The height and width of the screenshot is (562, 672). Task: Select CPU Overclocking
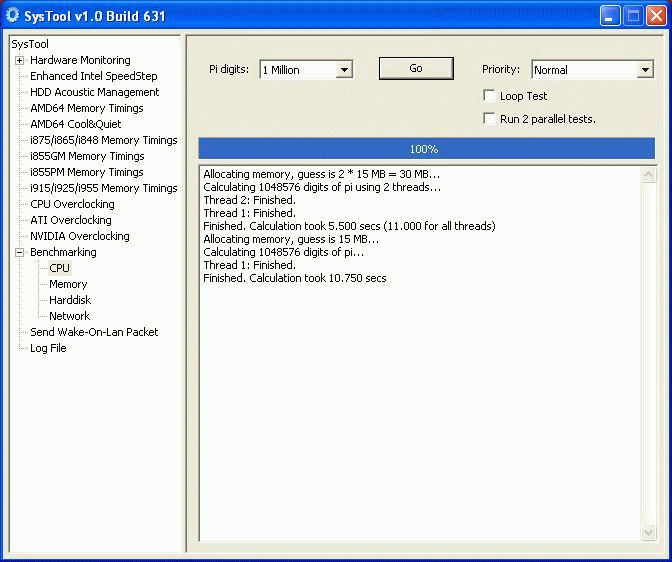click(72, 204)
